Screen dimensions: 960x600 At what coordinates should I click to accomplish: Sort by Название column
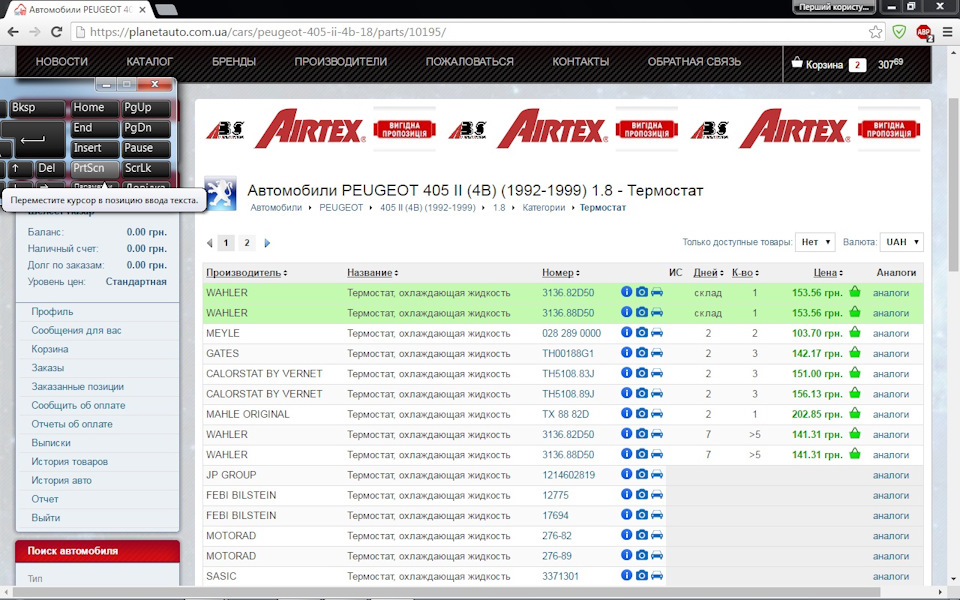click(372, 272)
